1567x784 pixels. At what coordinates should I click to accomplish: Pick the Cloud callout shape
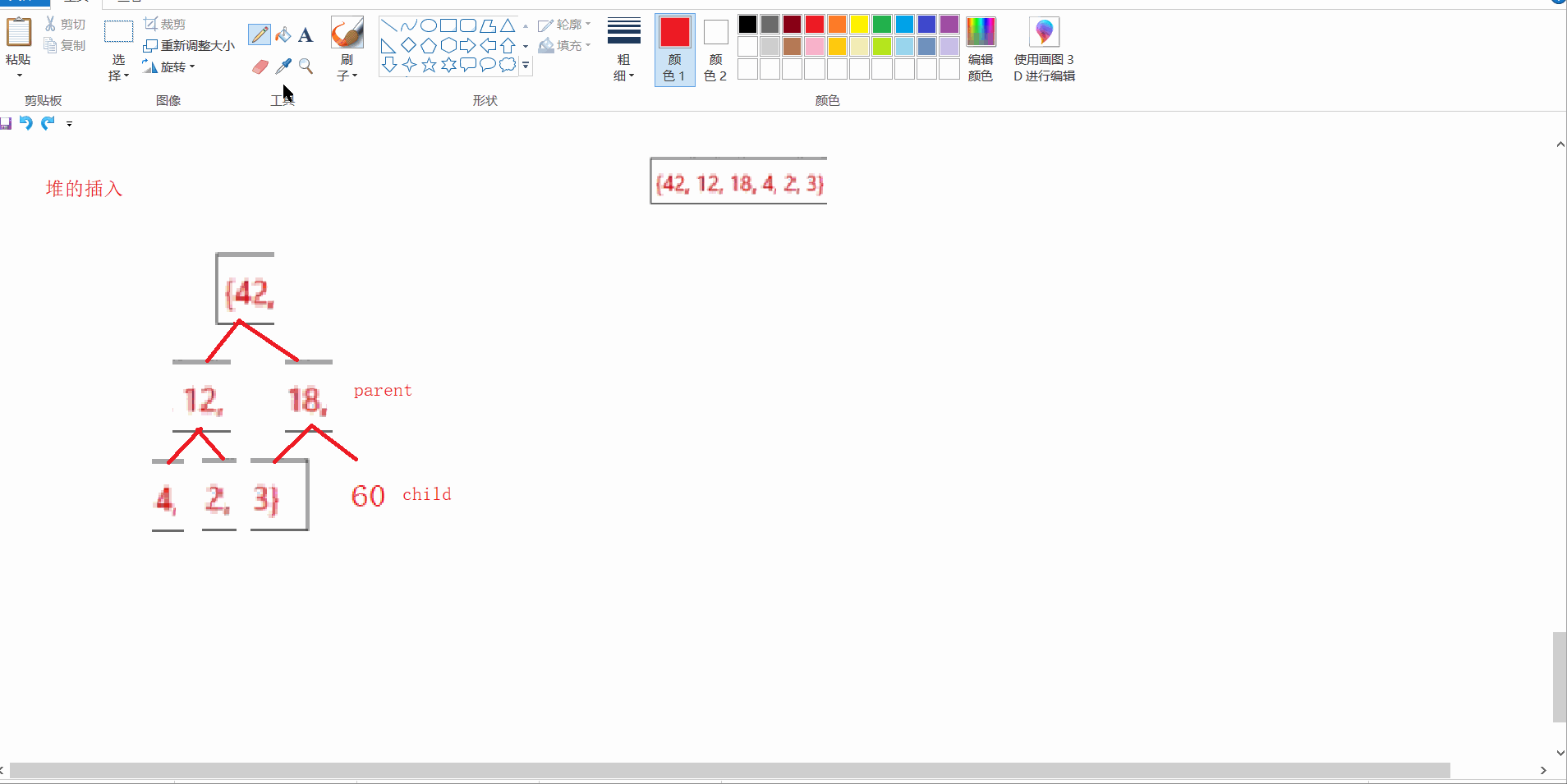pyautogui.click(x=508, y=65)
